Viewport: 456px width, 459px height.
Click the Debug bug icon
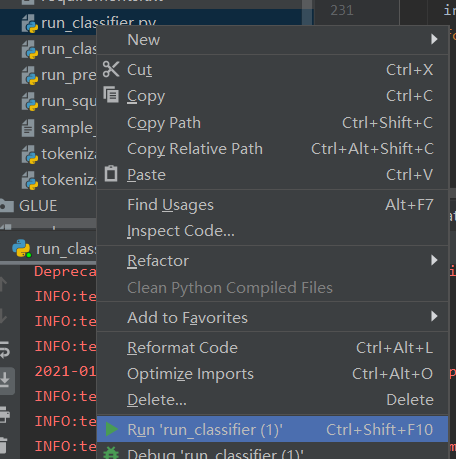pos(111,453)
